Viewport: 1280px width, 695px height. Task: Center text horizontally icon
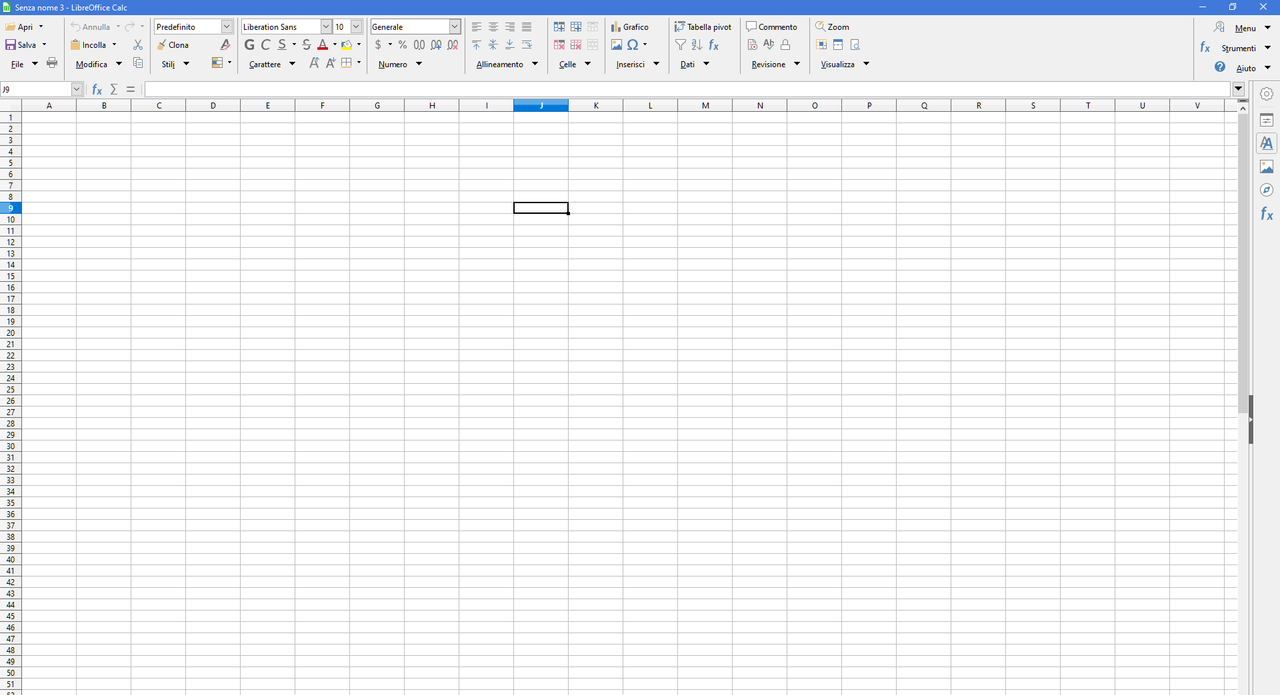[493, 27]
